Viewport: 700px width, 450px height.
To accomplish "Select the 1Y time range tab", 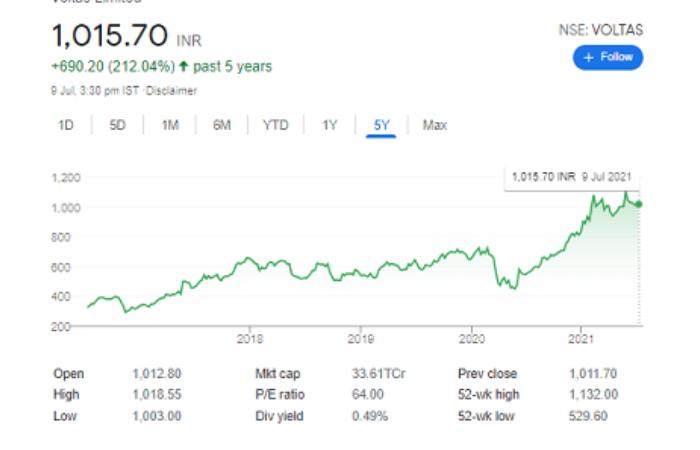I will (x=329, y=125).
